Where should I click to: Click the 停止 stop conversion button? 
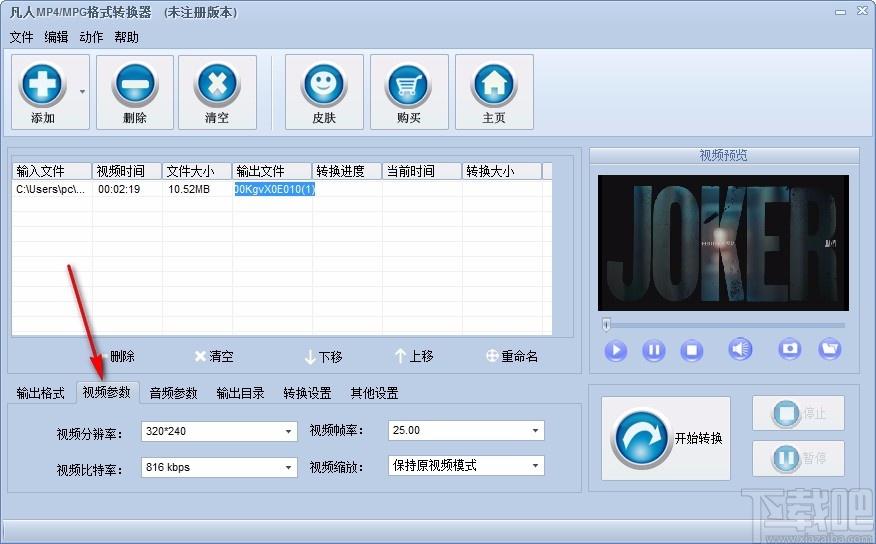798,414
